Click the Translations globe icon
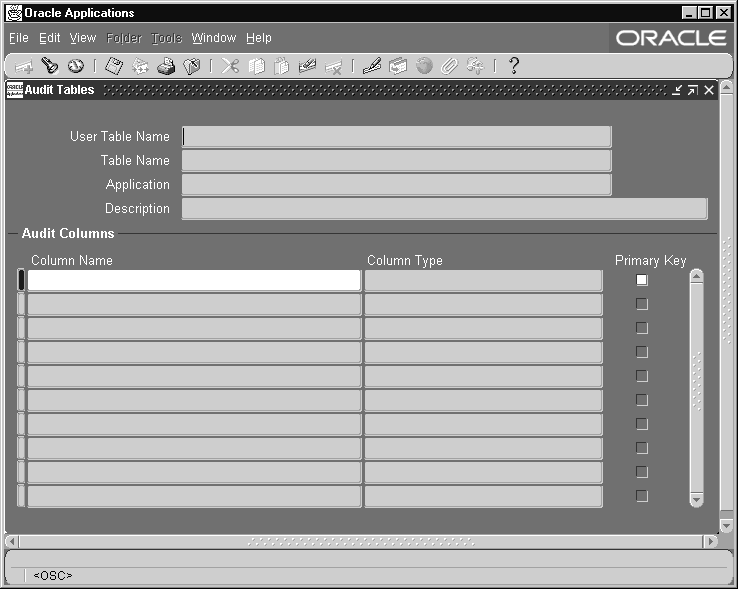738x589 pixels. pyautogui.click(x=424, y=66)
